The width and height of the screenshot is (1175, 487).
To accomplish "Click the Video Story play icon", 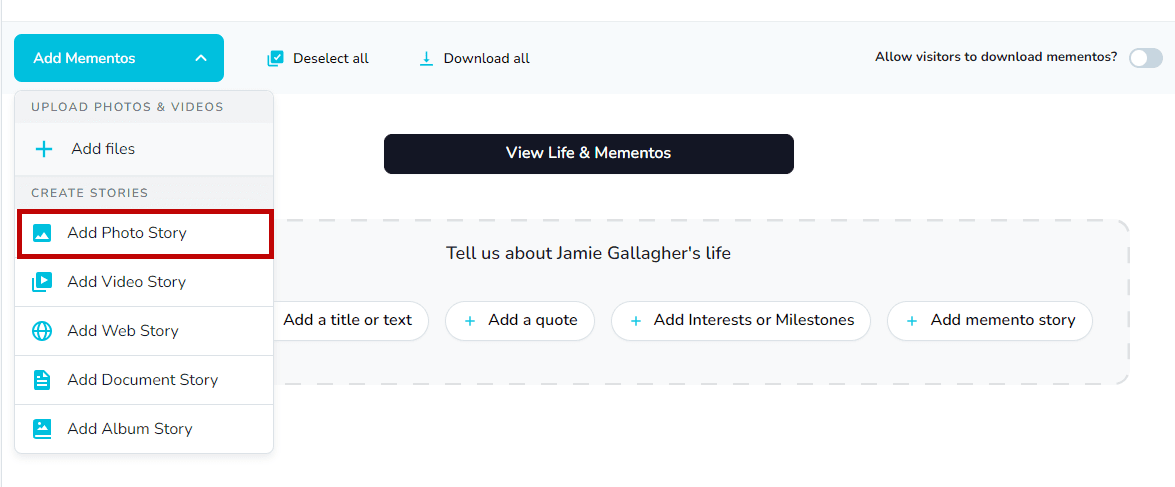I will pyautogui.click(x=42, y=282).
